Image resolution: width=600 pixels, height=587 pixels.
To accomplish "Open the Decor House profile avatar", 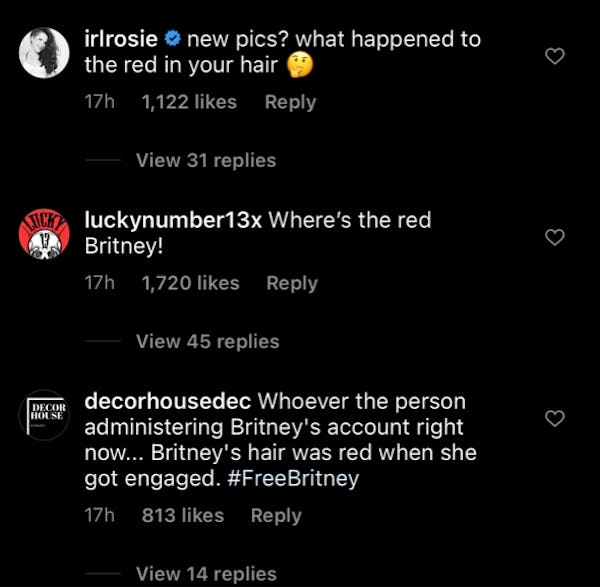I will pyautogui.click(x=44, y=415).
